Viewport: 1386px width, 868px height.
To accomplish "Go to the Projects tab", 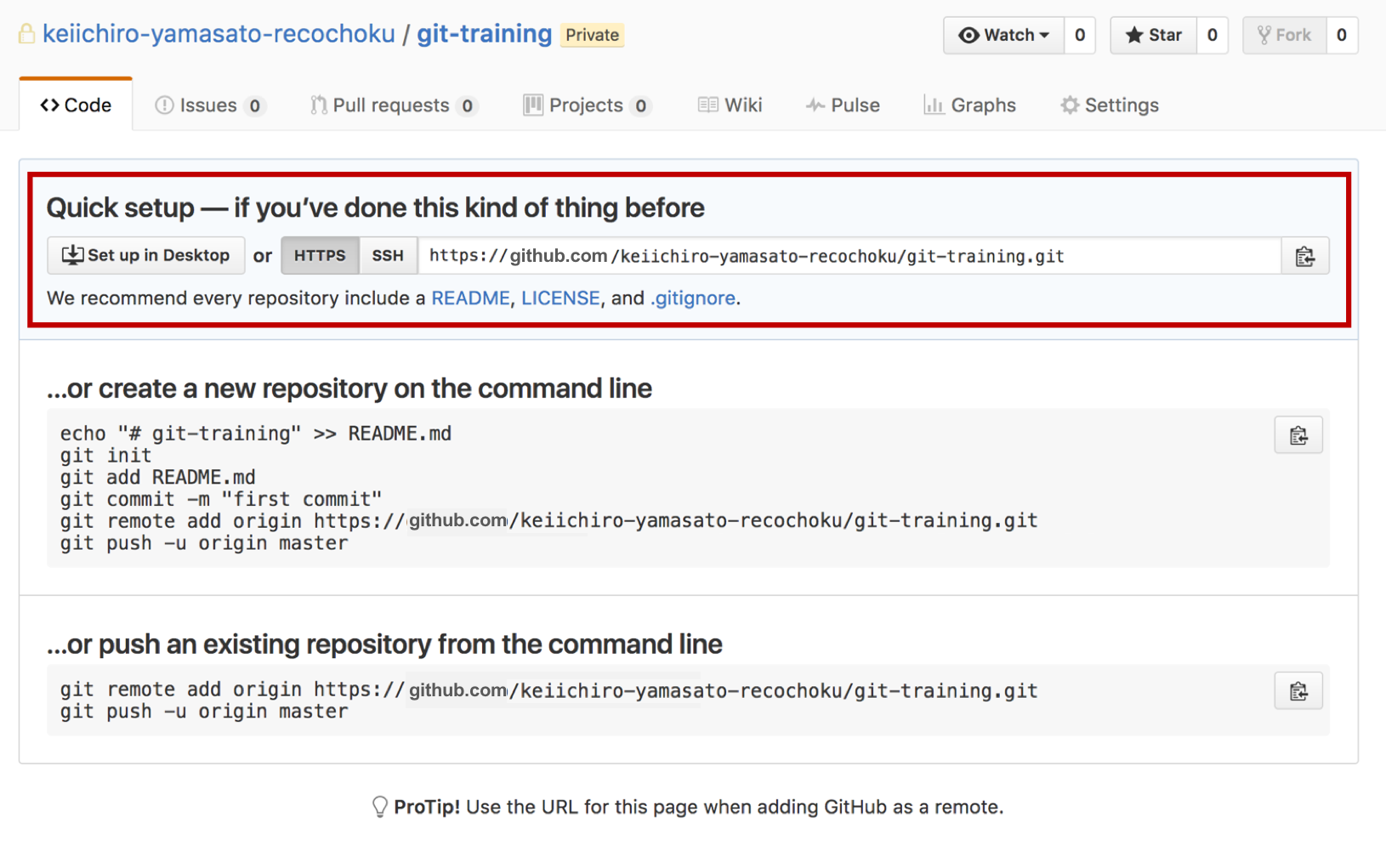I will (587, 105).
